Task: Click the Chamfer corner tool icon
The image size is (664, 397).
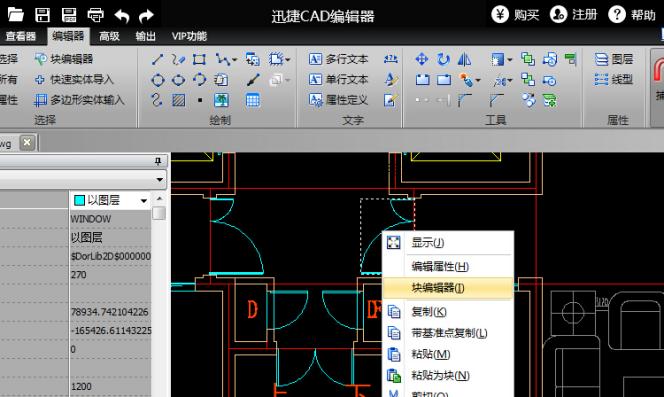Action: (496, 100)
